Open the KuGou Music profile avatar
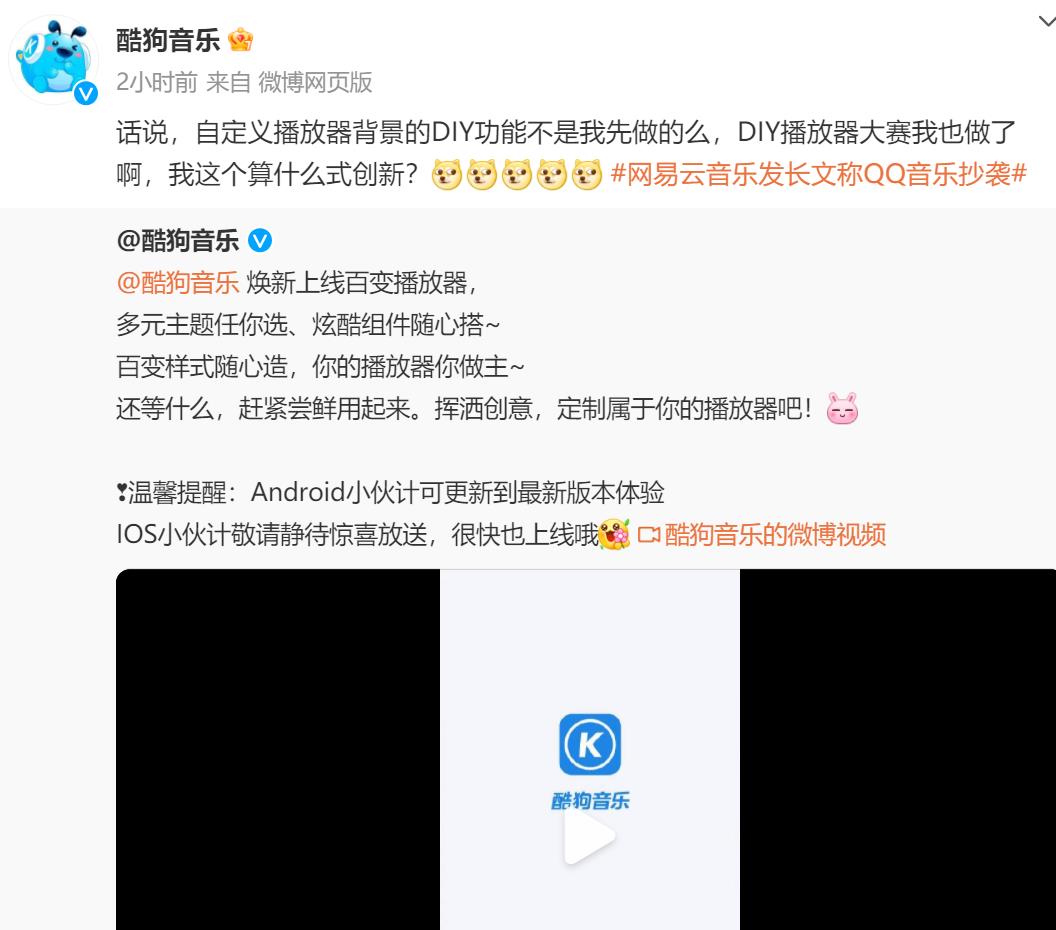 [54, 59]
